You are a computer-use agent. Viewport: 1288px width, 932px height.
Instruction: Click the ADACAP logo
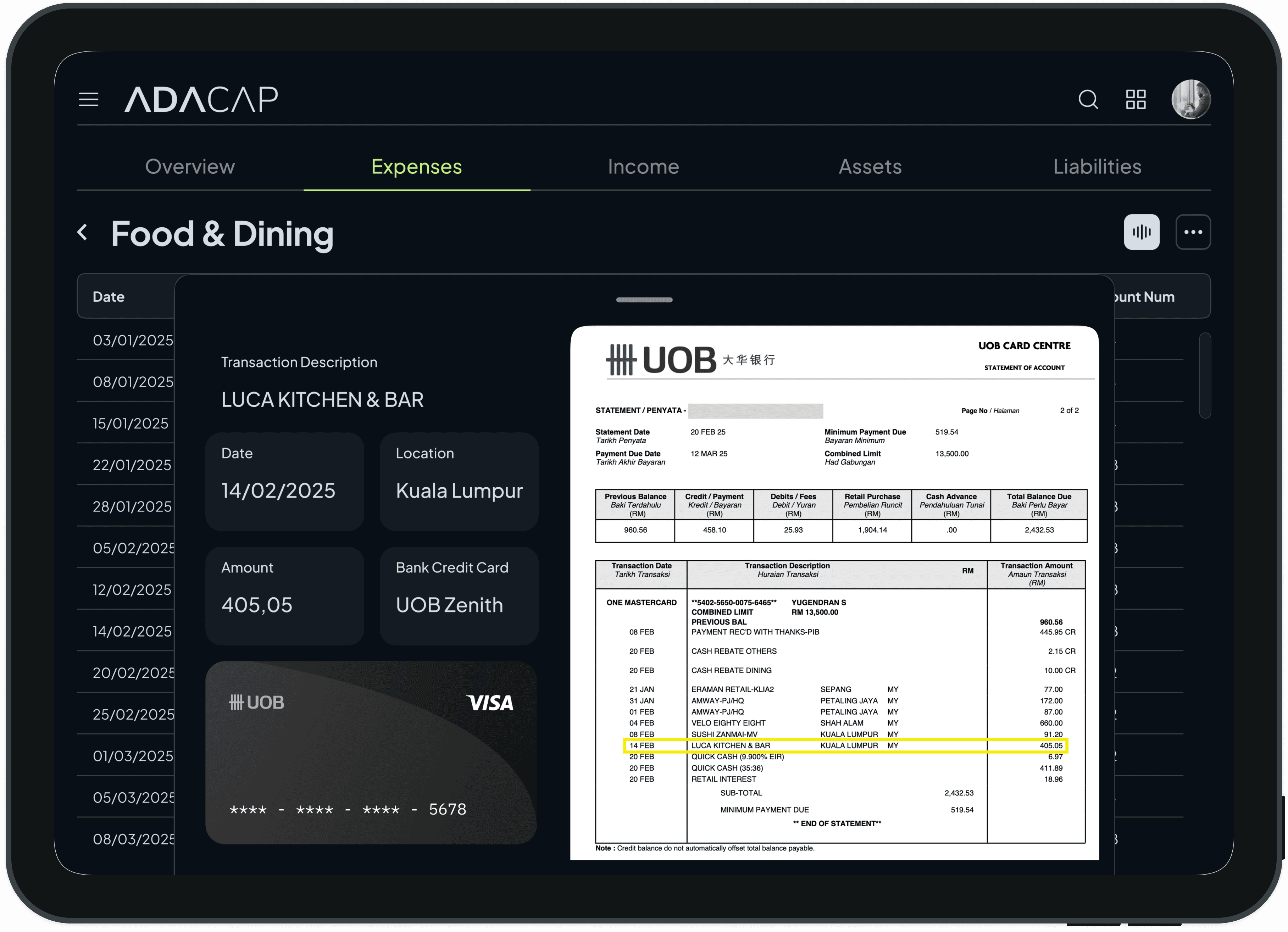pos(201,99)
